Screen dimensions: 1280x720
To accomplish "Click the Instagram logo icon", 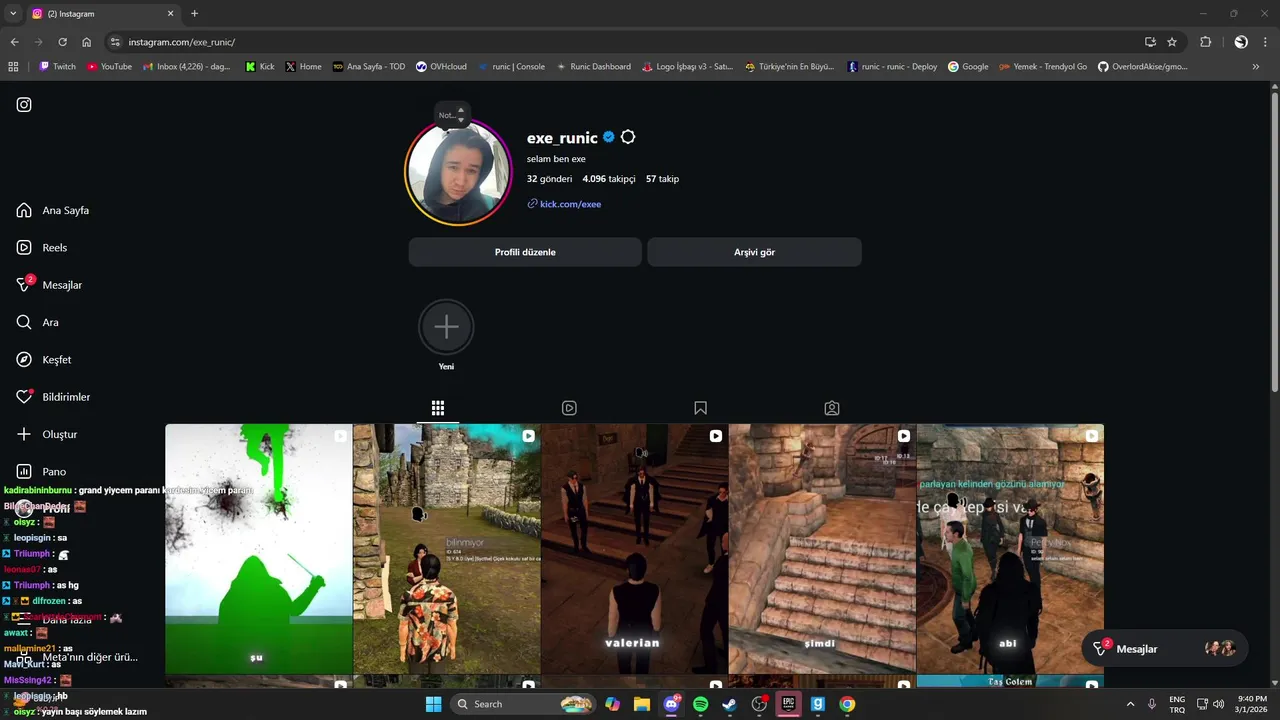I will pyautogui.click(x=24, y=104).
